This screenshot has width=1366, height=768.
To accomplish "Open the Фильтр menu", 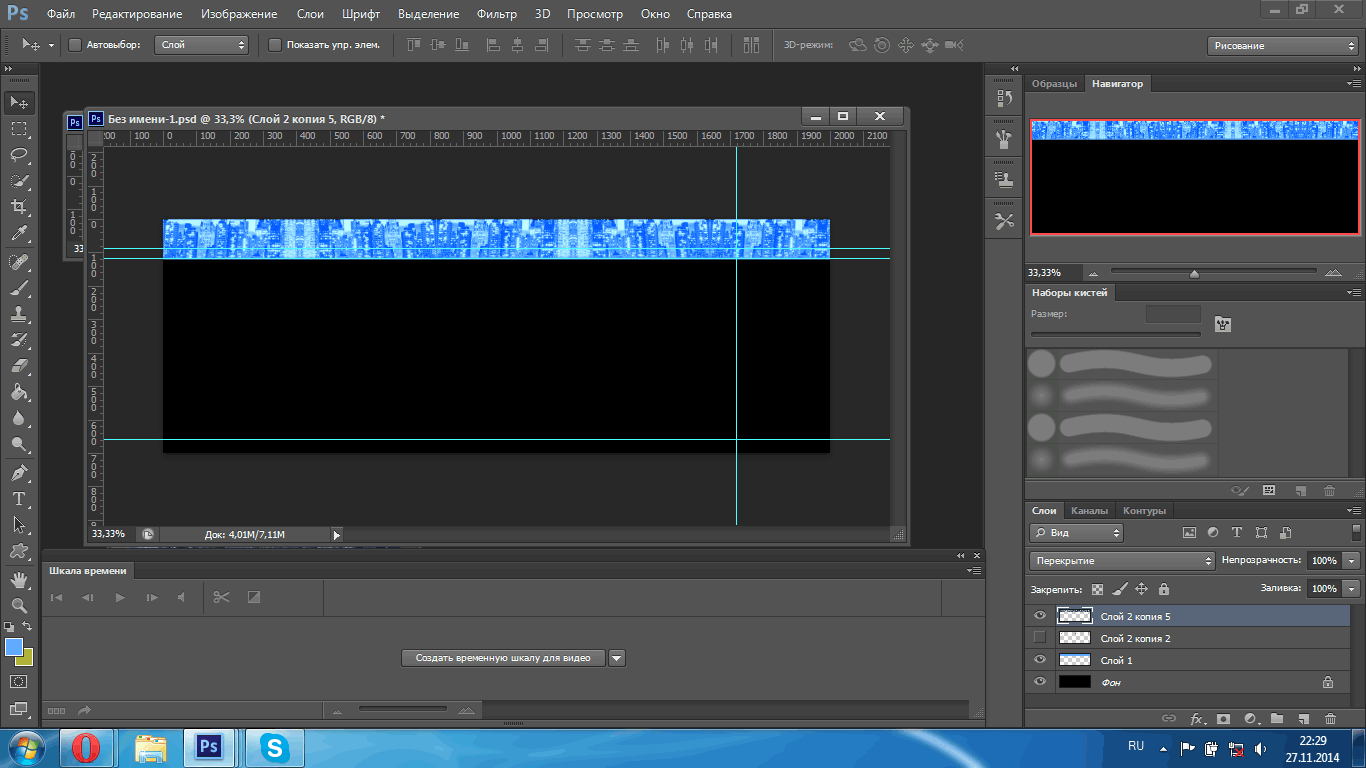I will click(496, 14).
